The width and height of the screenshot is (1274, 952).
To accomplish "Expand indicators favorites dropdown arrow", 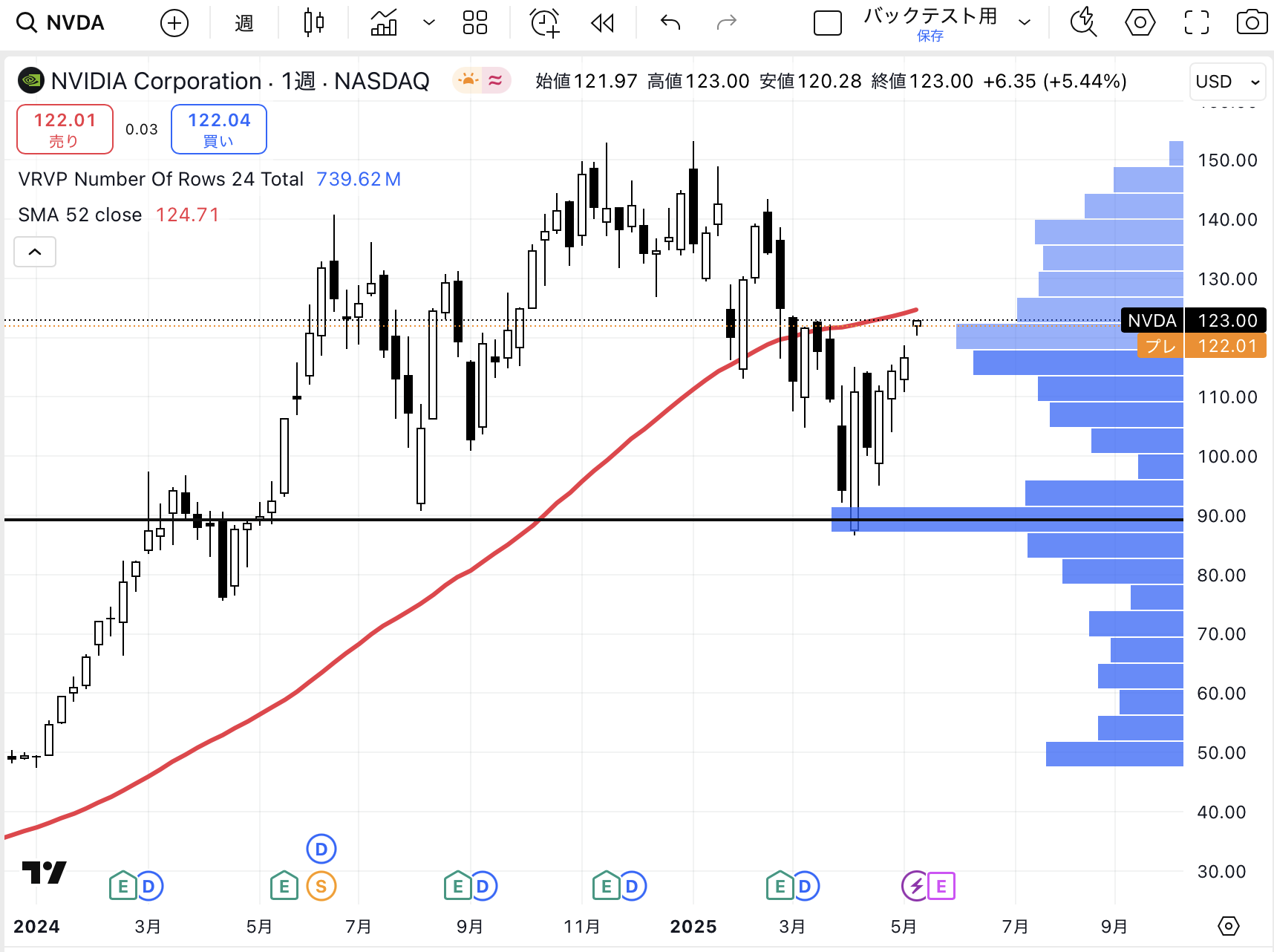I will (428, 23).
